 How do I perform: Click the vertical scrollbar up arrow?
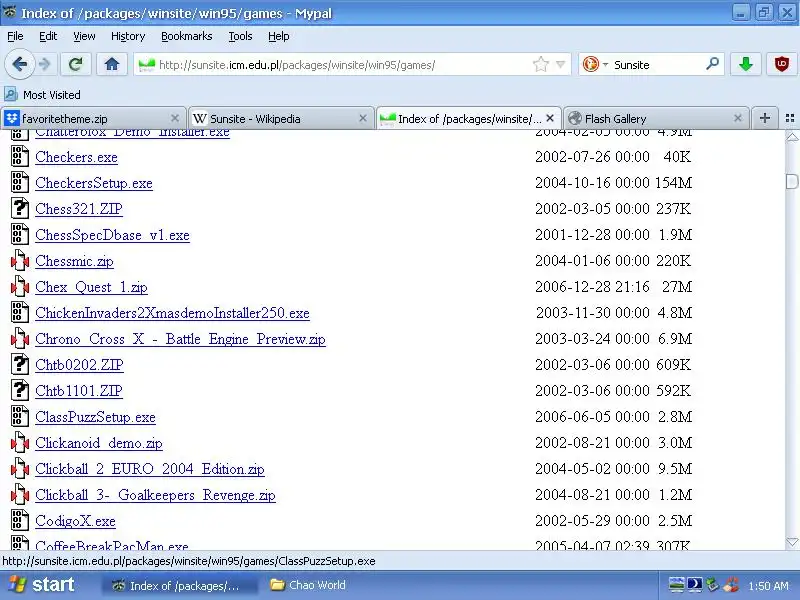(792, 137)
